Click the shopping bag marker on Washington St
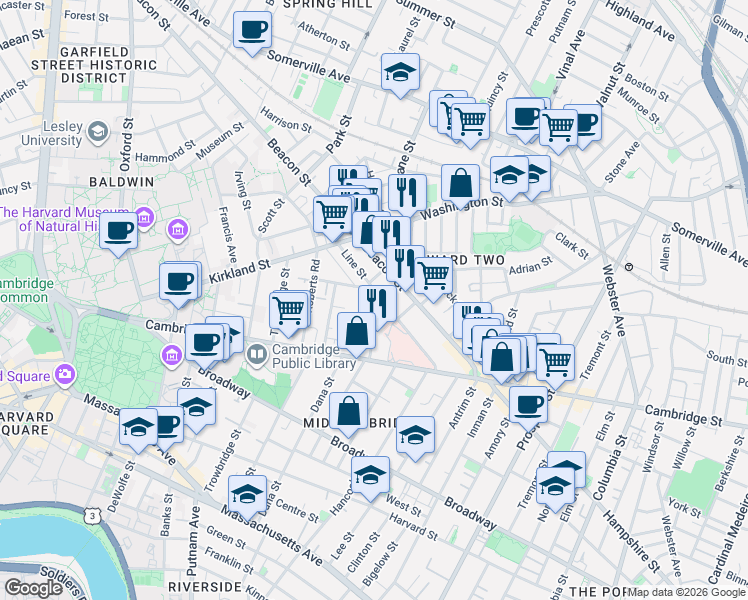 (460, 185)
